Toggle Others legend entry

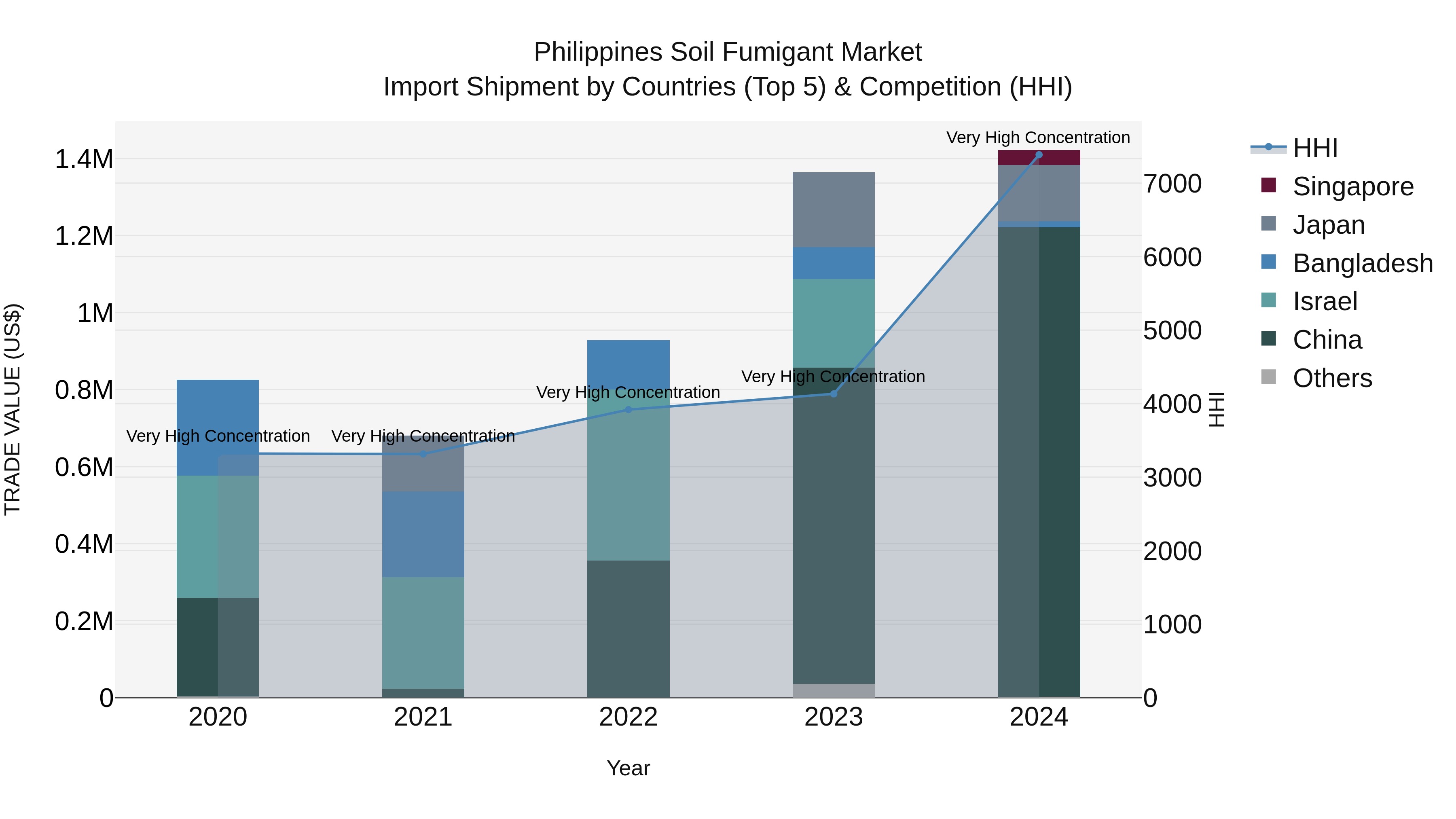[1316, 378]
